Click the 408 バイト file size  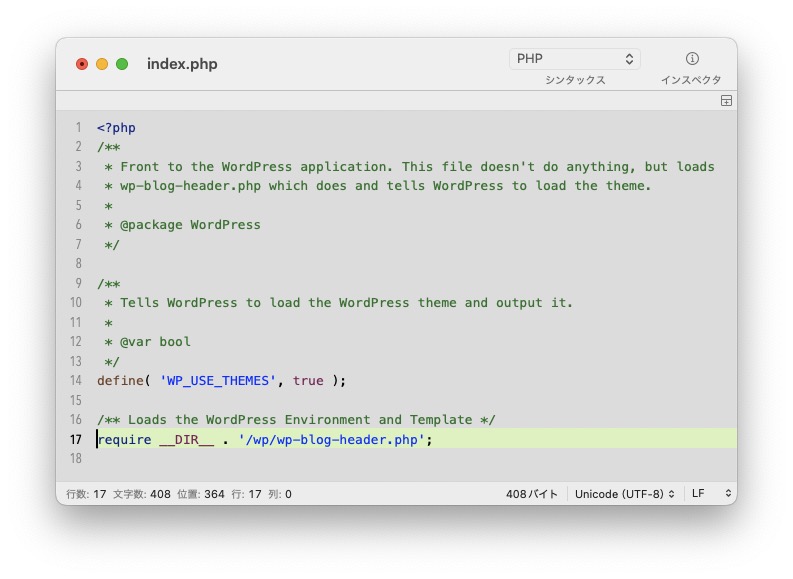coord(532,494)
